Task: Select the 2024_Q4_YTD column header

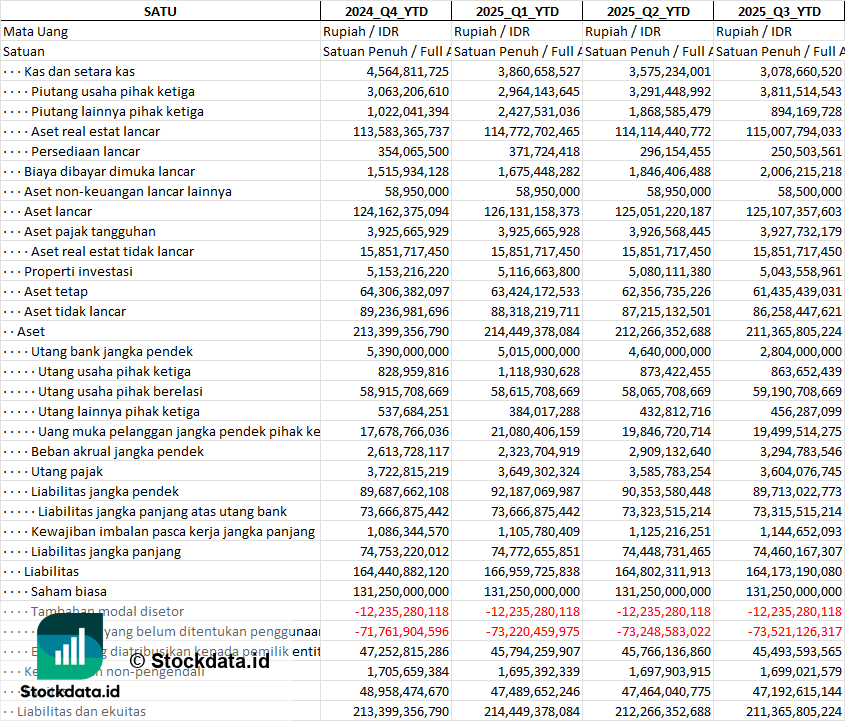Action: 385,11
